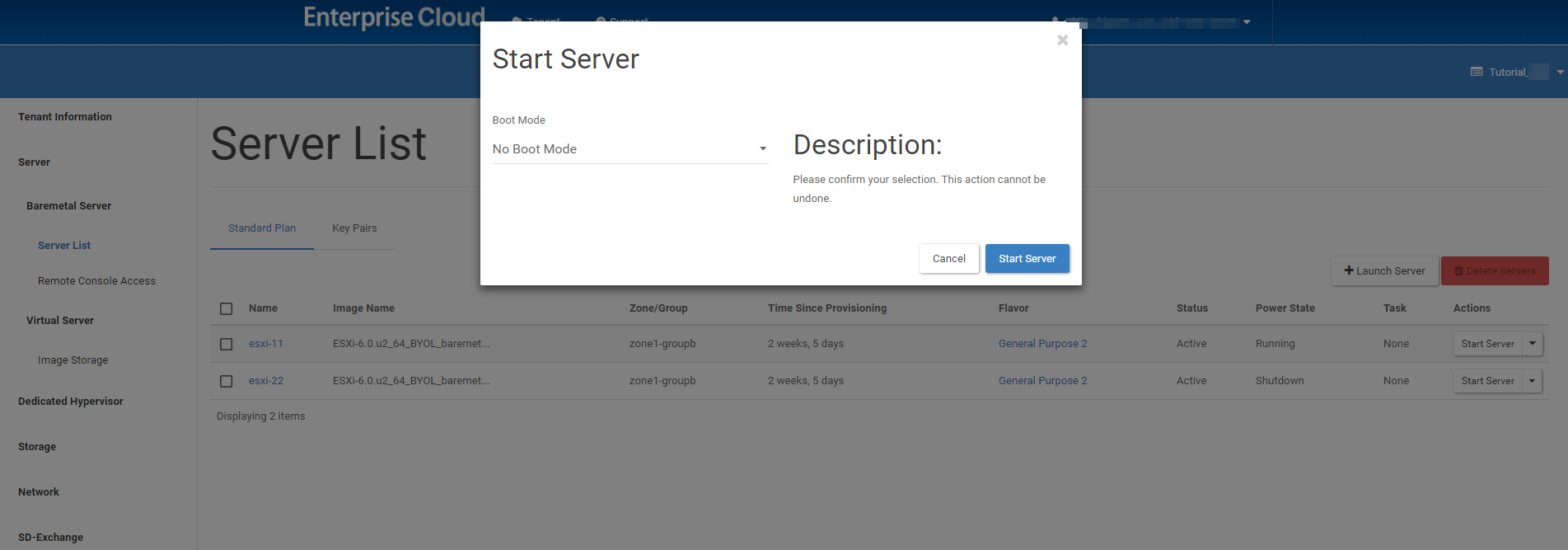Open Image Storage in sidebar

coord(73,360)
